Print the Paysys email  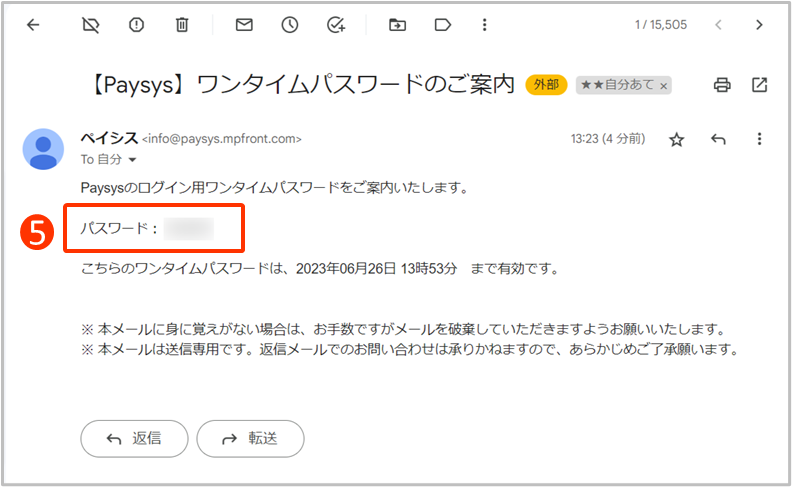pos(722,85)
